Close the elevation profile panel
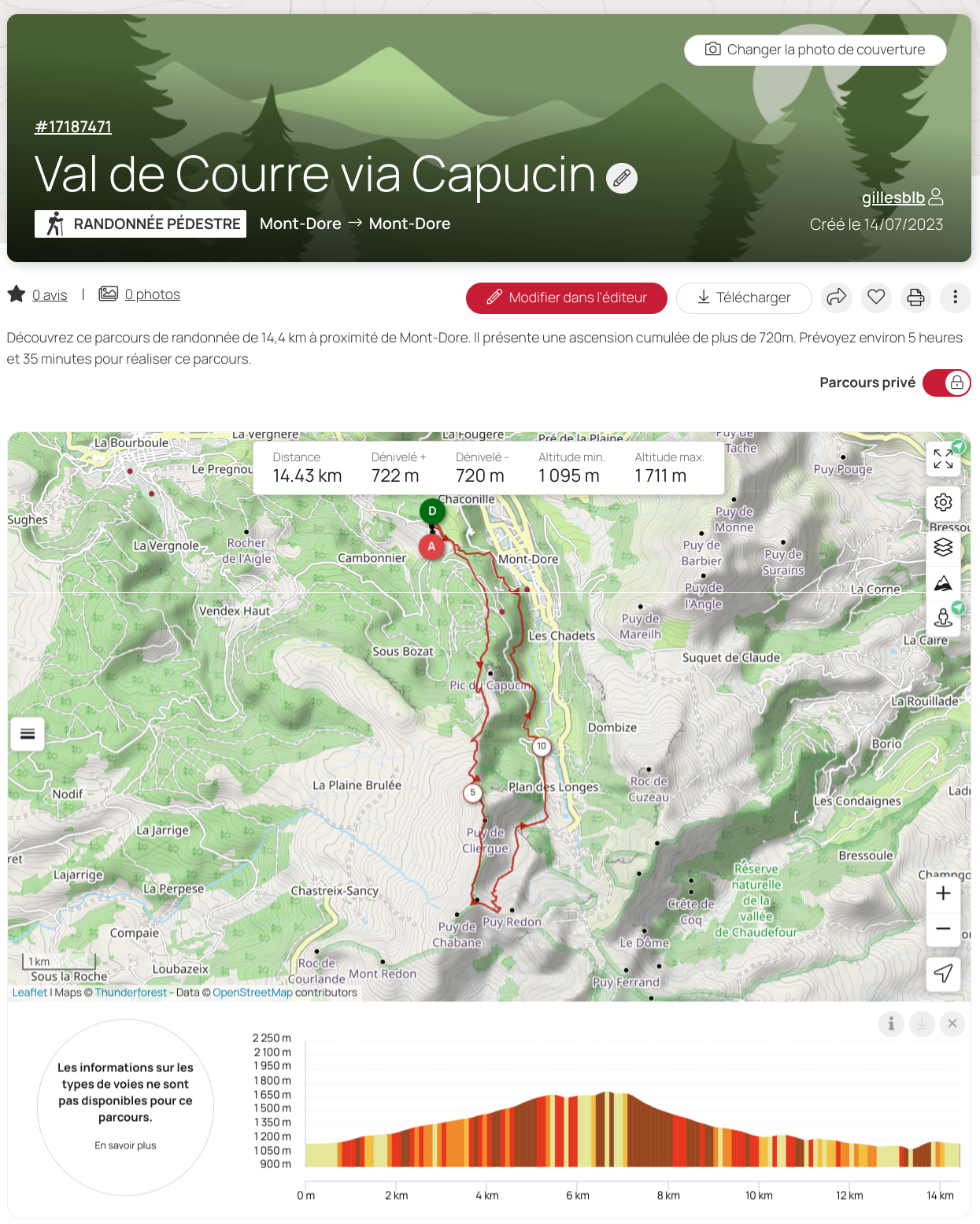 (952, 1023)
